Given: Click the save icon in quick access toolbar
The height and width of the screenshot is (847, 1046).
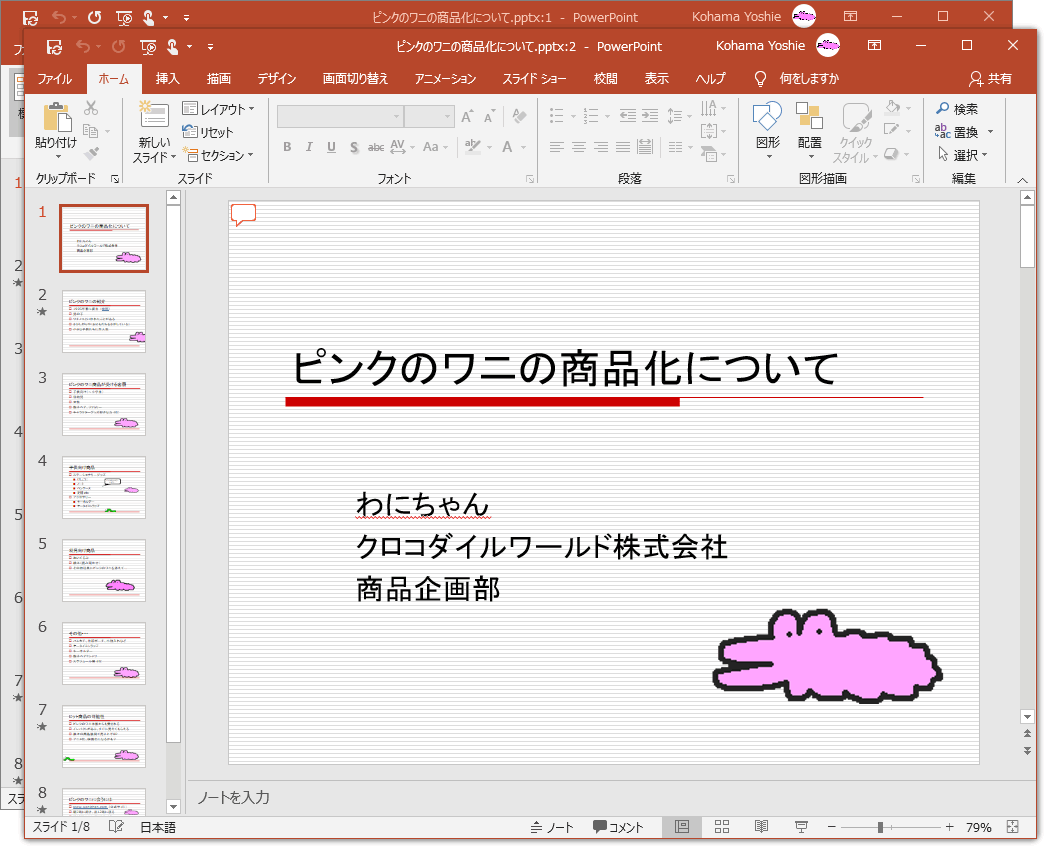Looking at the screenshot, I should click(54, 46).
